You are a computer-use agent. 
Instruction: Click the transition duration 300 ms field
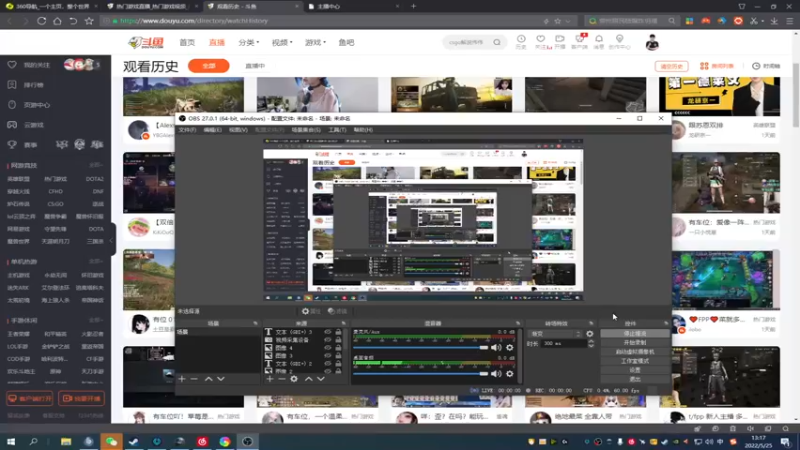564,344
